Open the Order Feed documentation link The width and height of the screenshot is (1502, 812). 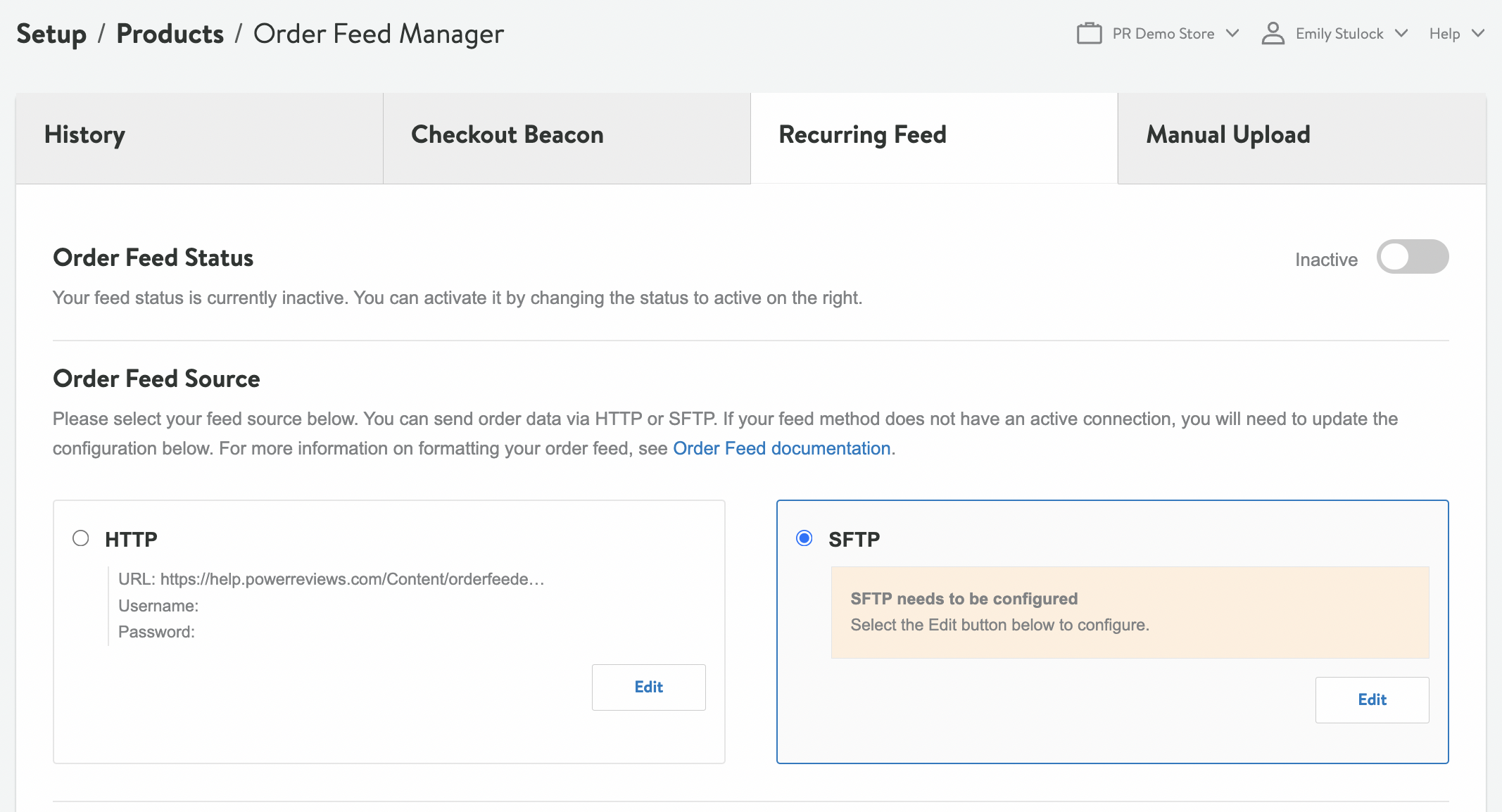click(x=781, y=448)
